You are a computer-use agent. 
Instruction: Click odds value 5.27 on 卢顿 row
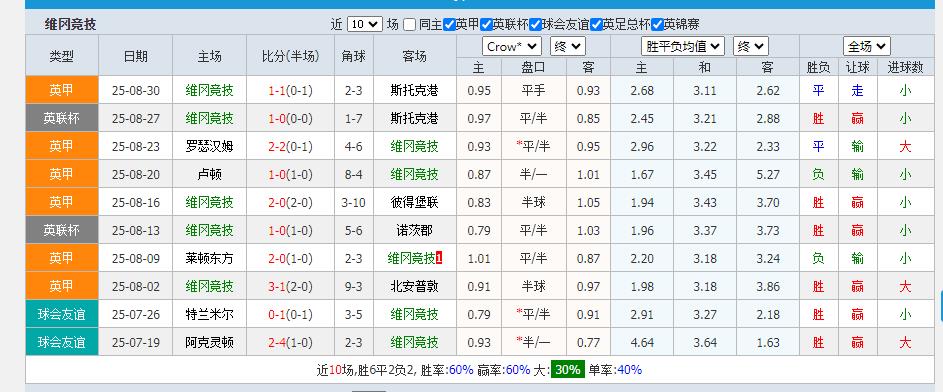pos(767,174)
